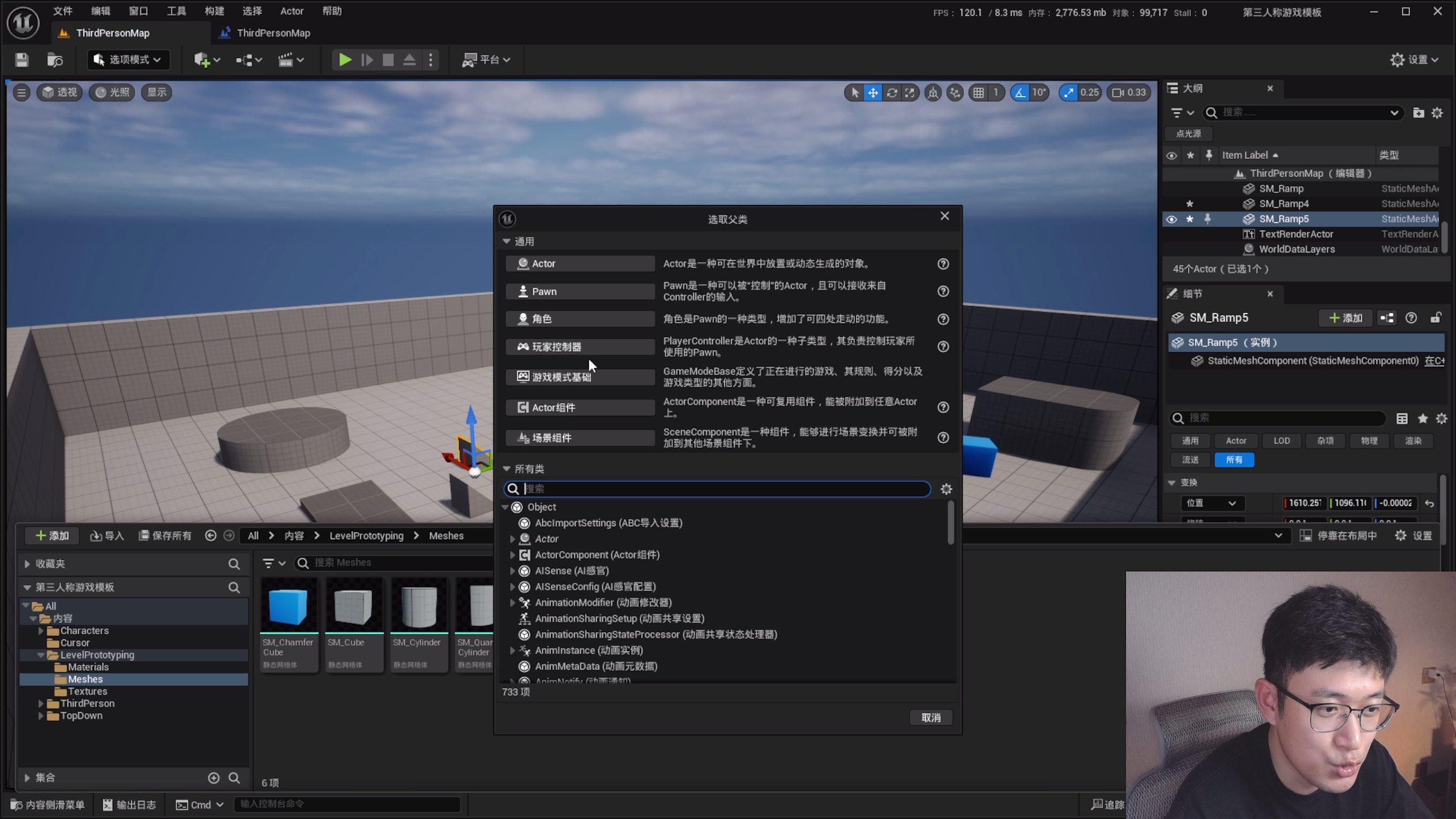This screenshot has height=819, width=1456.
Task: Click the help icon for Pawn class
Action: [943, 292]
